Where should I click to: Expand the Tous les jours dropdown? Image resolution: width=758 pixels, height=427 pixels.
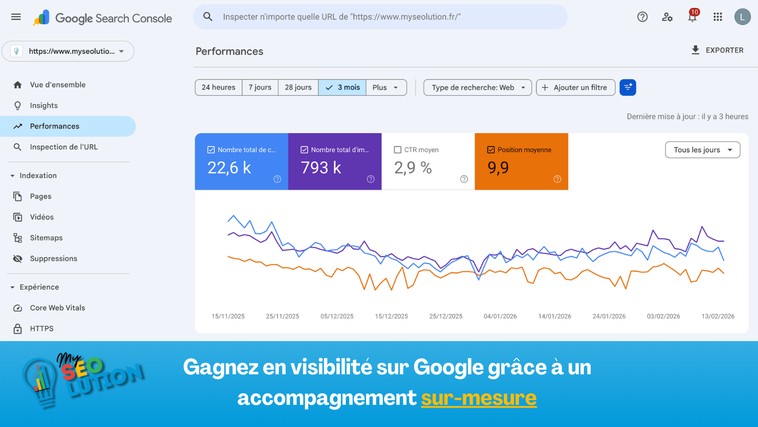coord(702,150)
